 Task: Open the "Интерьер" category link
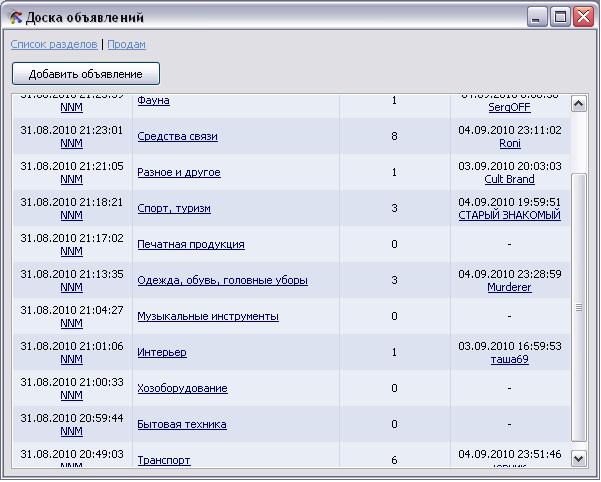coord(162,353)
